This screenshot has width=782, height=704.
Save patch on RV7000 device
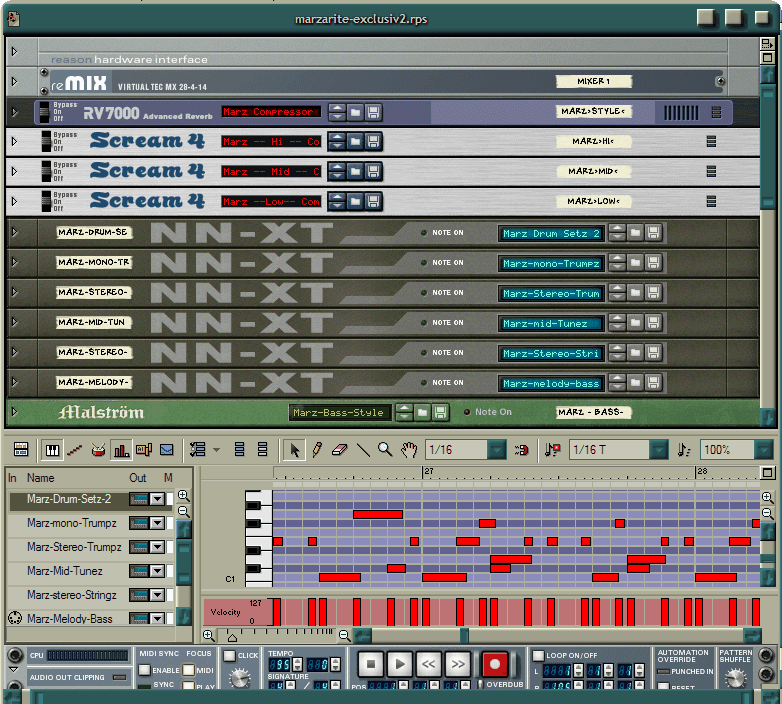[x=373, y=112]
